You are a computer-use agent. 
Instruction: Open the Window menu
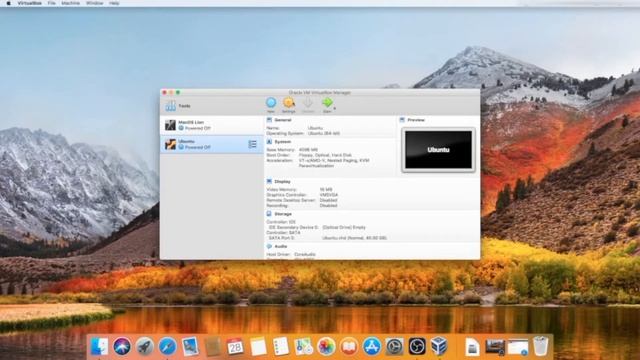point(95,3)
